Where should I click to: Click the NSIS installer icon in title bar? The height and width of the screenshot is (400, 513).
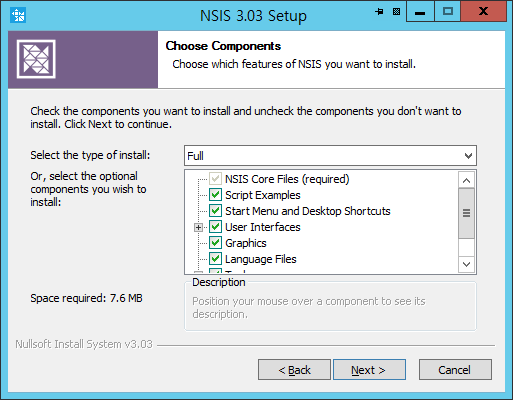pyautogui.click(x=18, y=16)
